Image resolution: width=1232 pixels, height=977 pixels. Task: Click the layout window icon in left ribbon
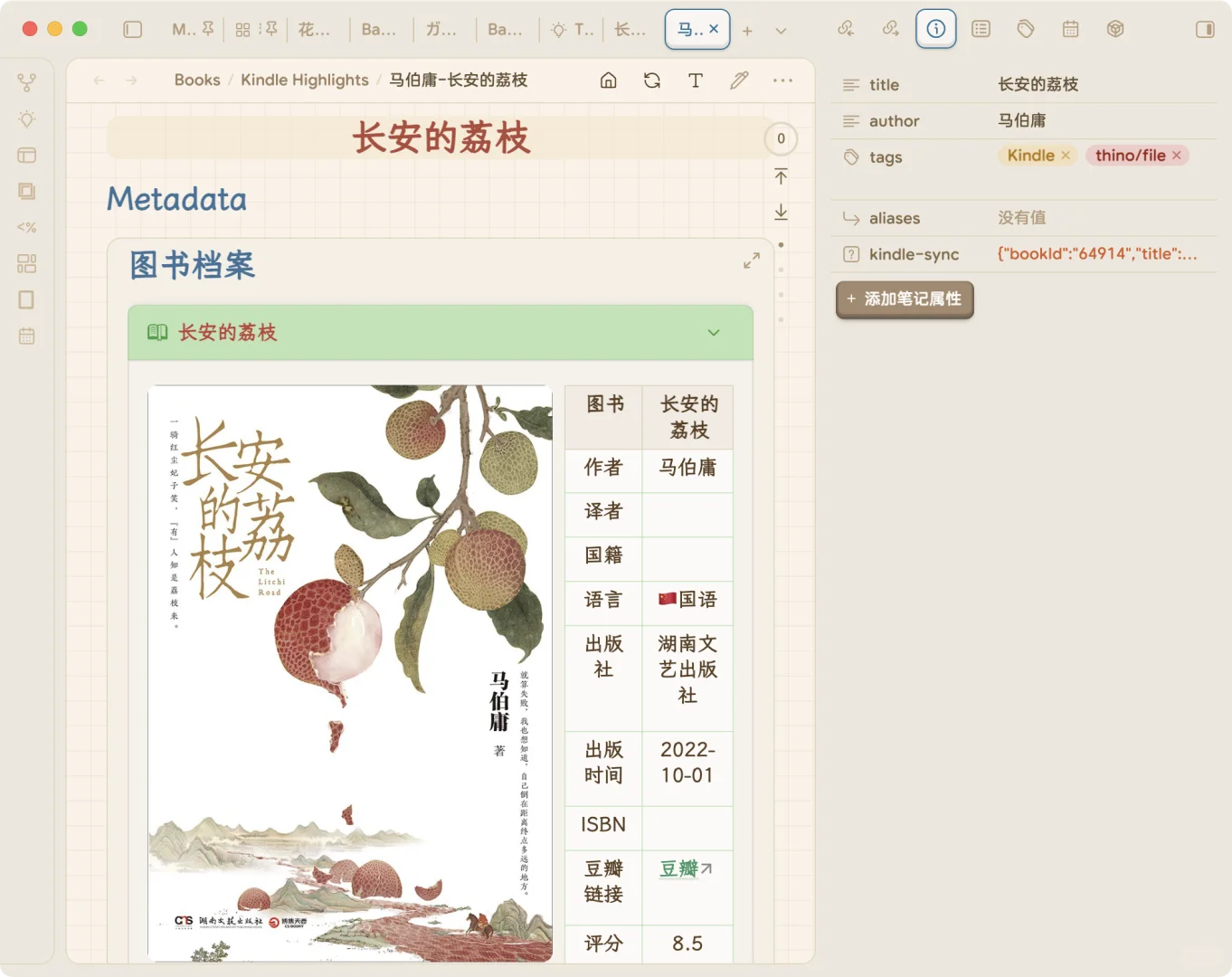(x=27, y=155)
